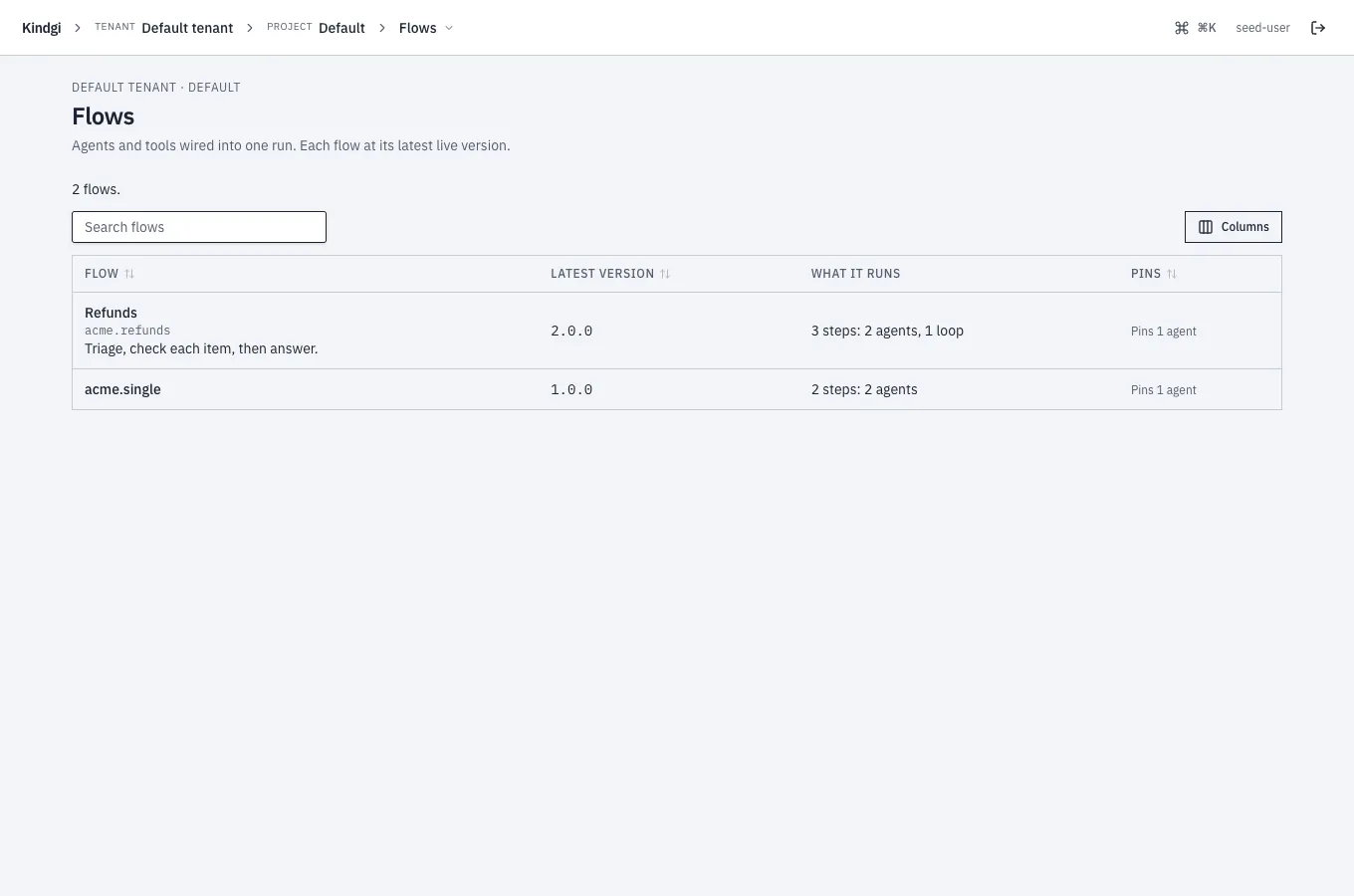Click the acme.refunds identifier text
Image resolution: width=1354 pixels, height=896 pixels.
[x=127, y=331]
